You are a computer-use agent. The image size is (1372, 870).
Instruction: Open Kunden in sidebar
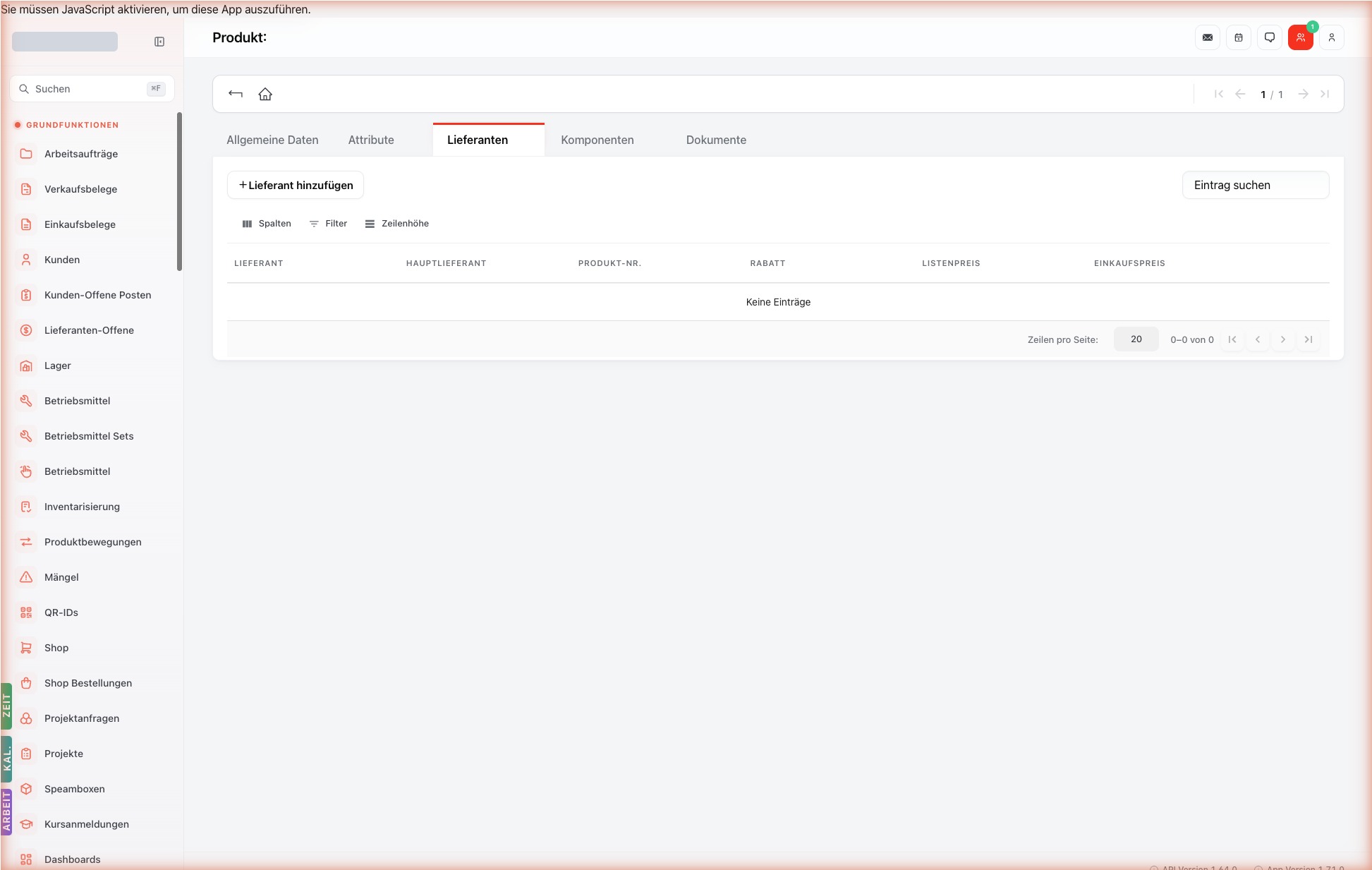coord(92,260)
